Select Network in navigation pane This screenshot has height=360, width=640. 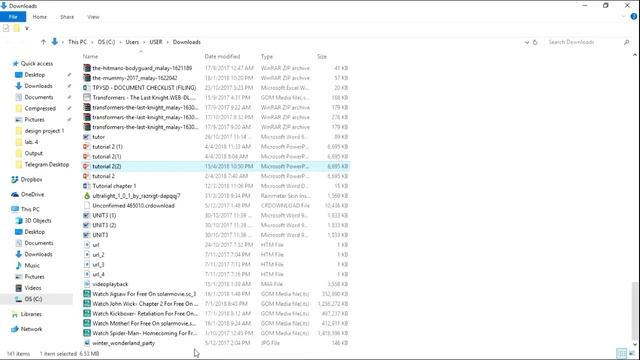point(31,329)
